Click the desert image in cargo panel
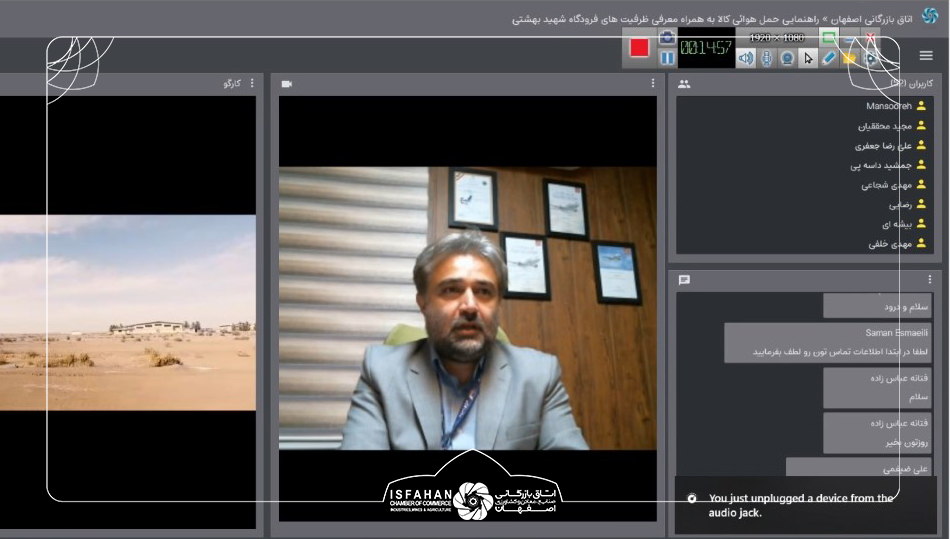 (128, 312)
